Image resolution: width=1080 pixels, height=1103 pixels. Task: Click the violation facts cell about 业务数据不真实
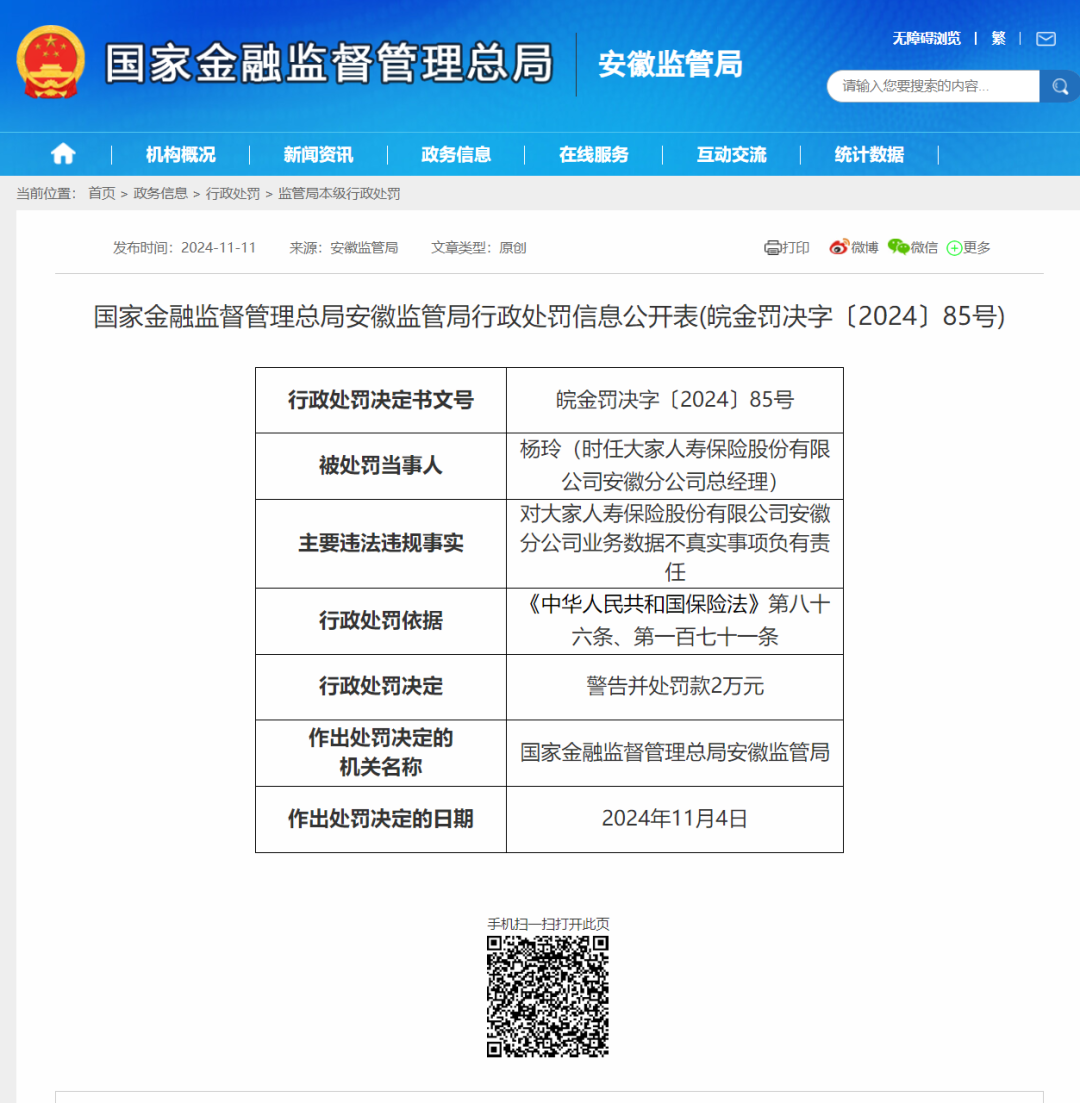(675, 544)
